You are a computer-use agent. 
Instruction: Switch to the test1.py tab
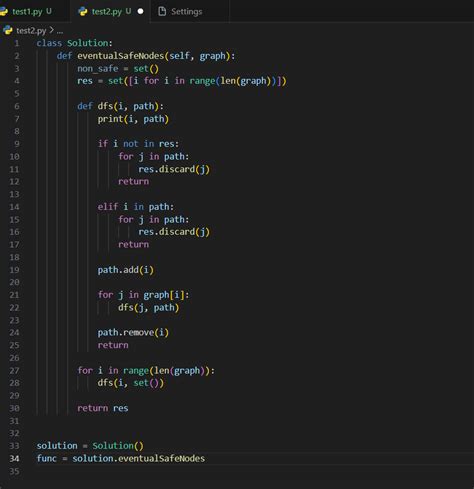click(x=32, y=11)
